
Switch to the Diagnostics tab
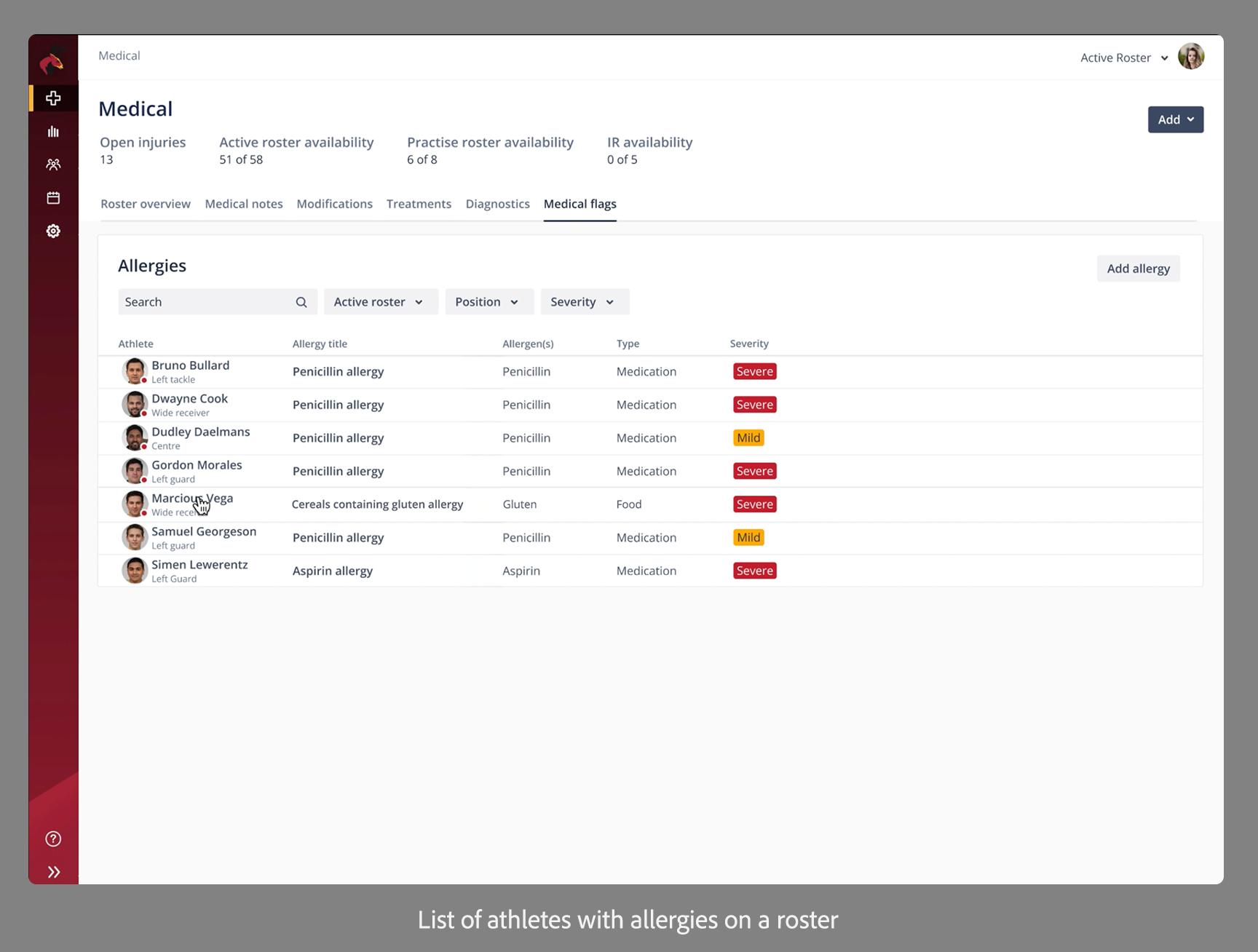[498, 204]
